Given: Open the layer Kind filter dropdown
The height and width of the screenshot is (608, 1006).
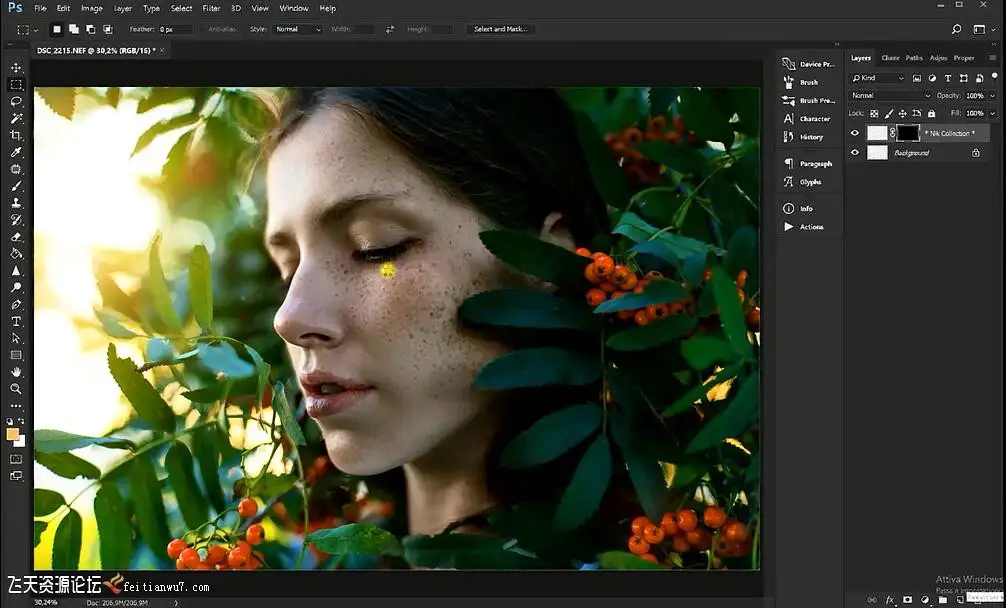Looking at the screenshot, I should point(879,78).
